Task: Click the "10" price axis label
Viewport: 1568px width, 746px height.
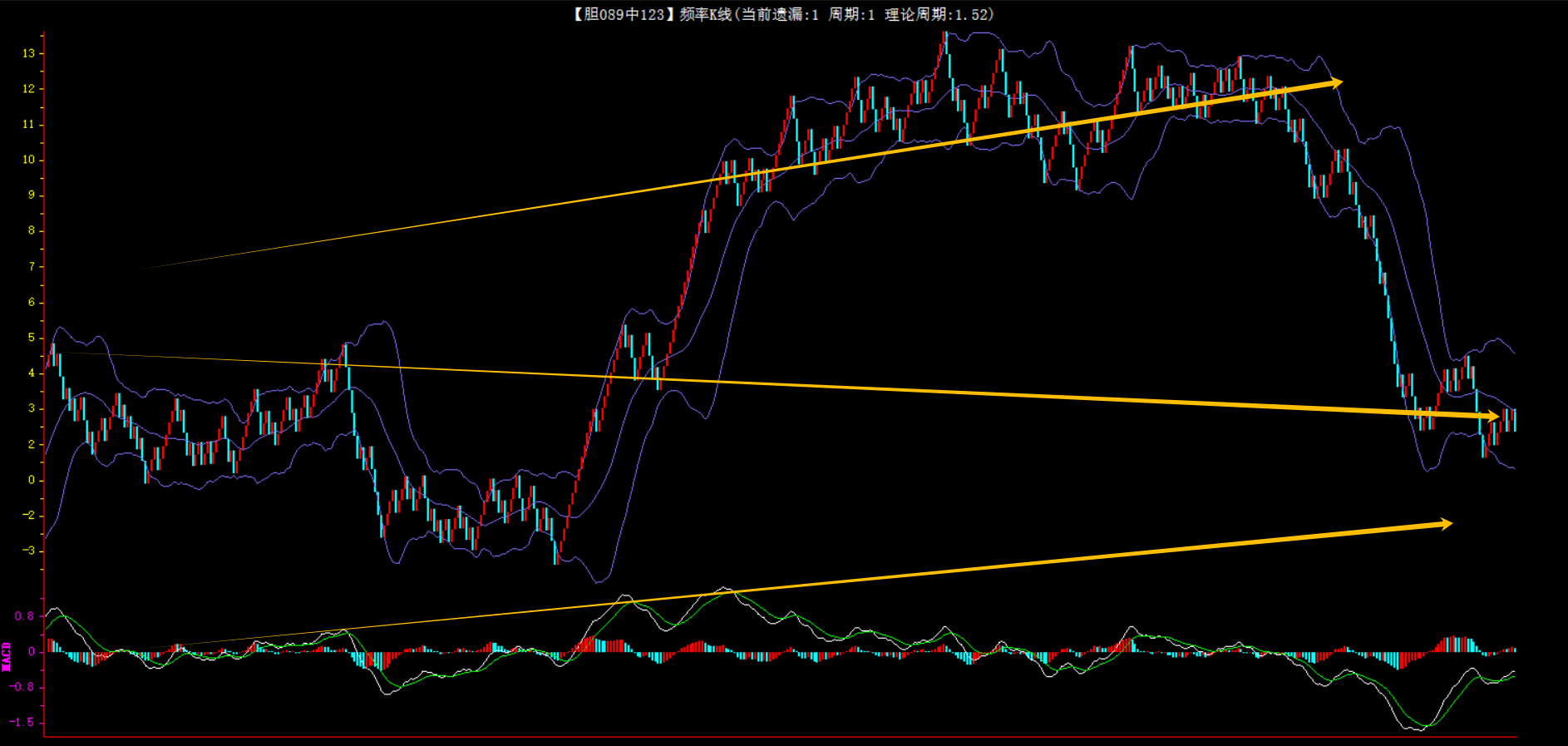Action: 29,160
